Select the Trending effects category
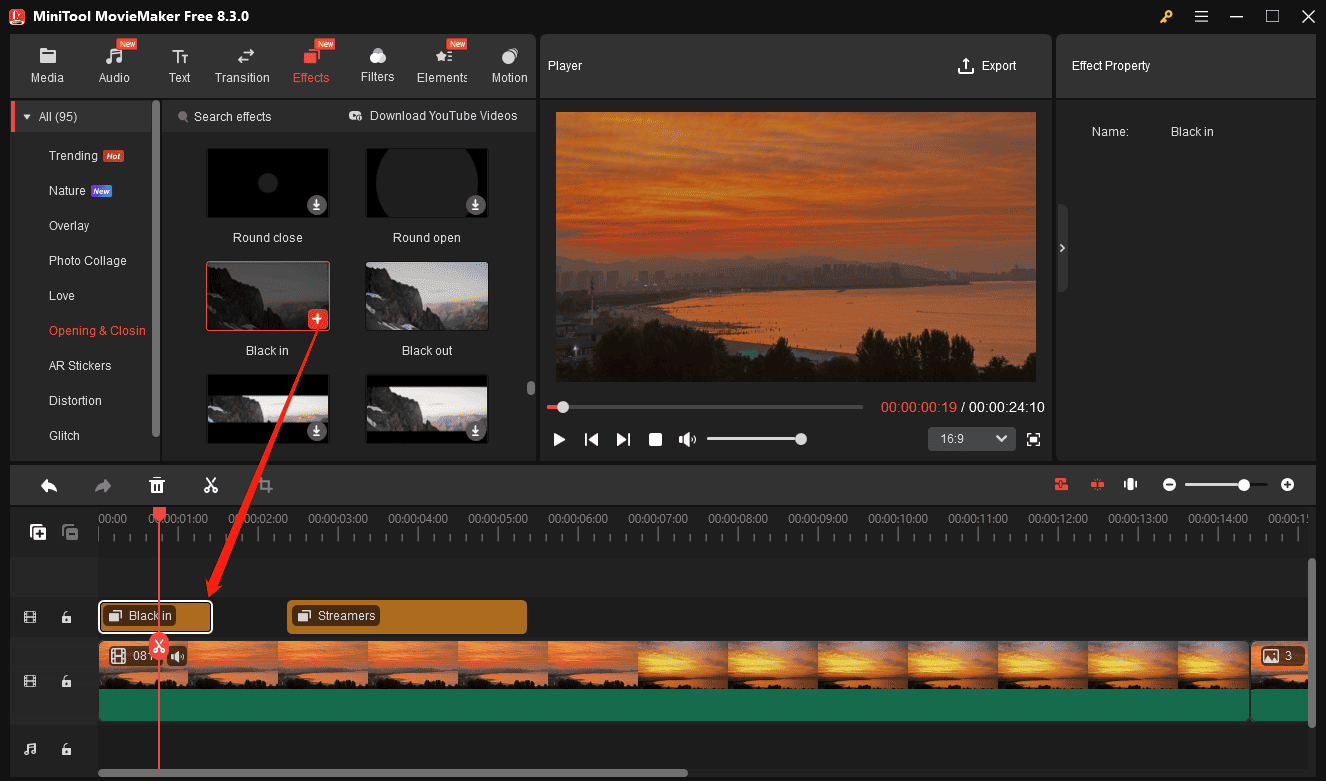This screenshot has width=1326, height=781. tap(85, 156)
